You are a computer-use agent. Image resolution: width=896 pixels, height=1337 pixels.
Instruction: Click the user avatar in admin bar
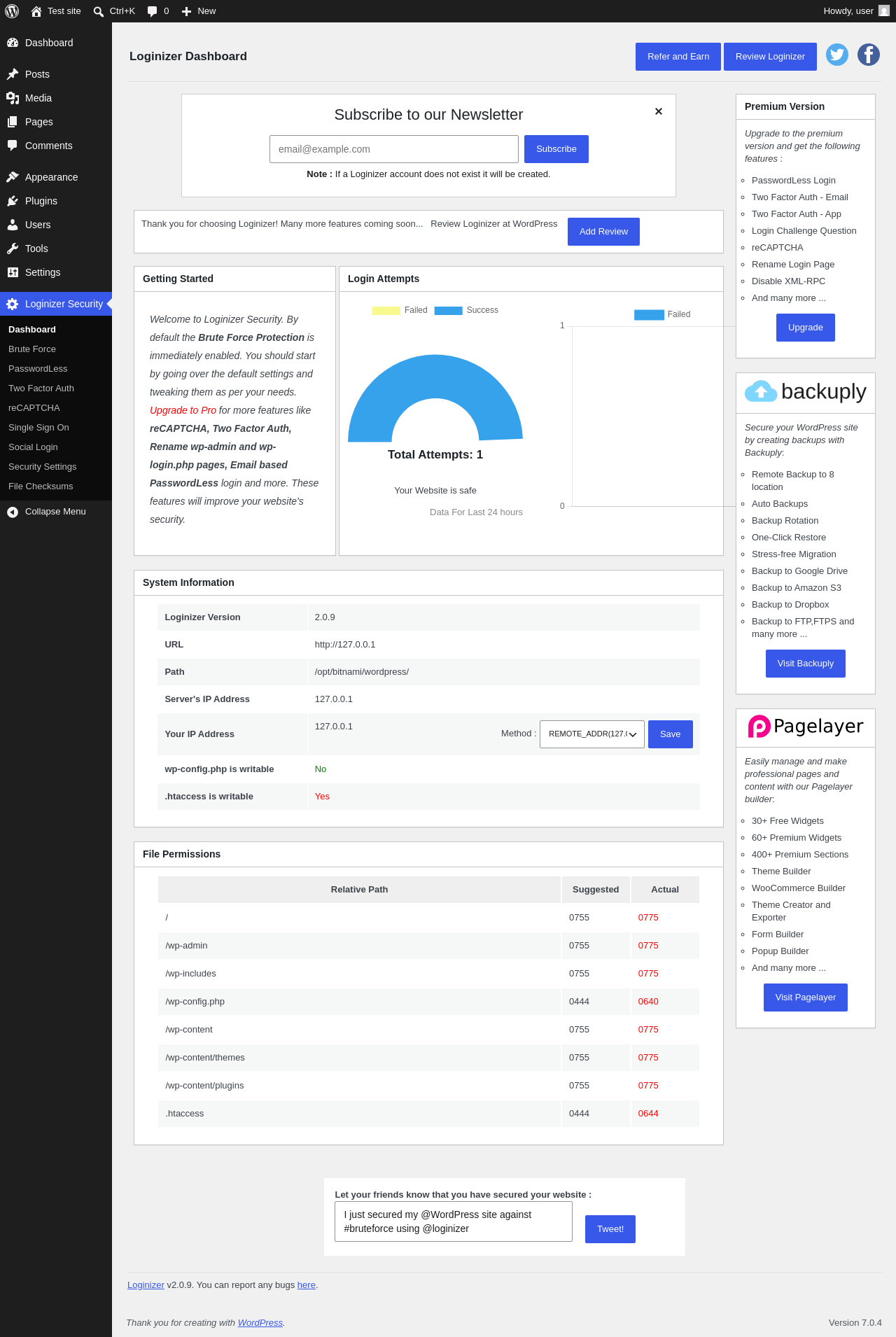[x=884, y=11]
